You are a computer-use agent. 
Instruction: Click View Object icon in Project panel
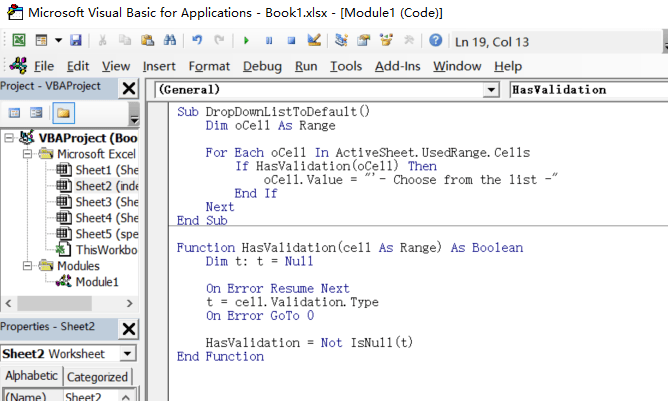coord(36,113)
